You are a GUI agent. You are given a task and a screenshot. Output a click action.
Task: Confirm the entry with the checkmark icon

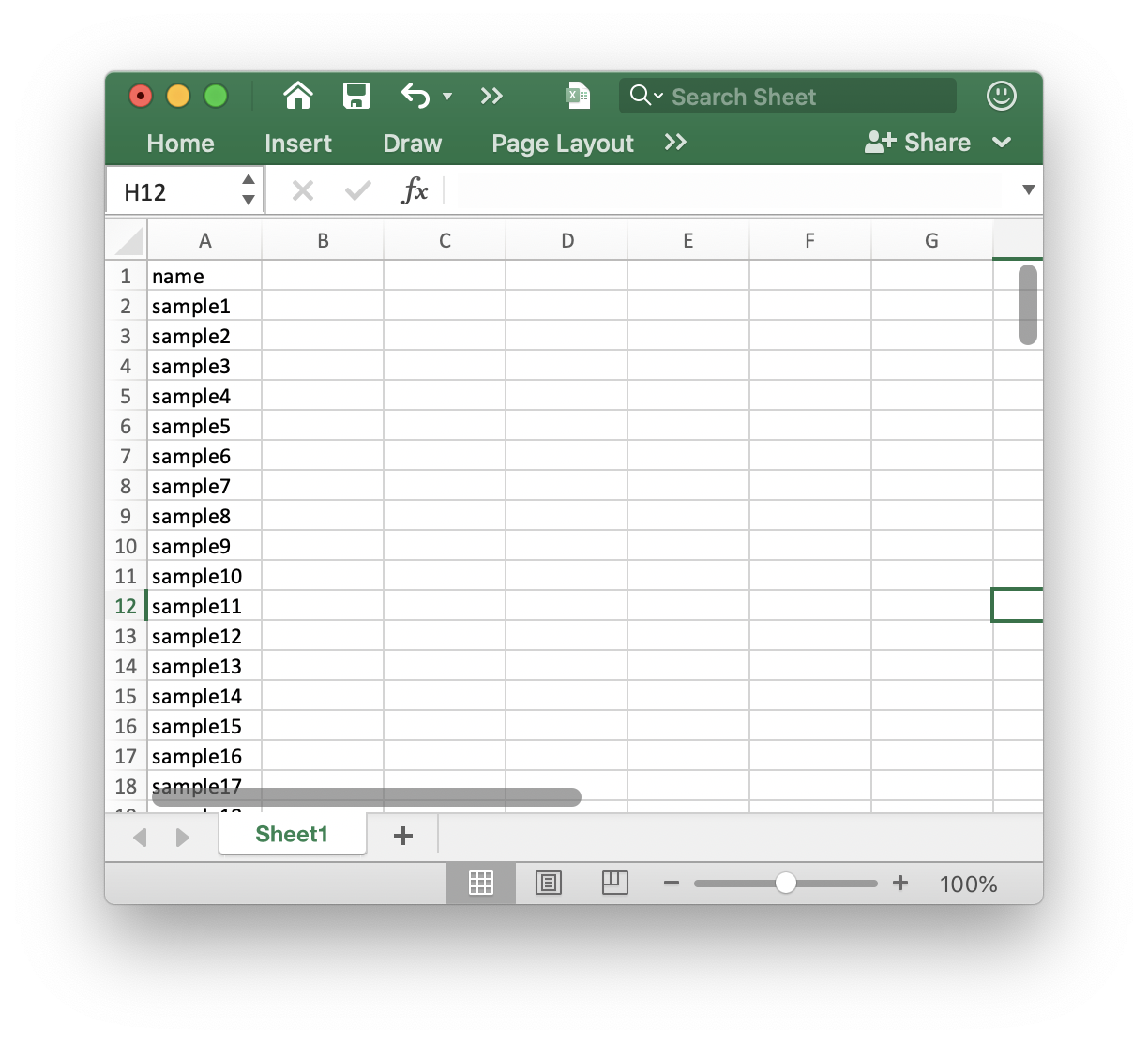point(357,191)
